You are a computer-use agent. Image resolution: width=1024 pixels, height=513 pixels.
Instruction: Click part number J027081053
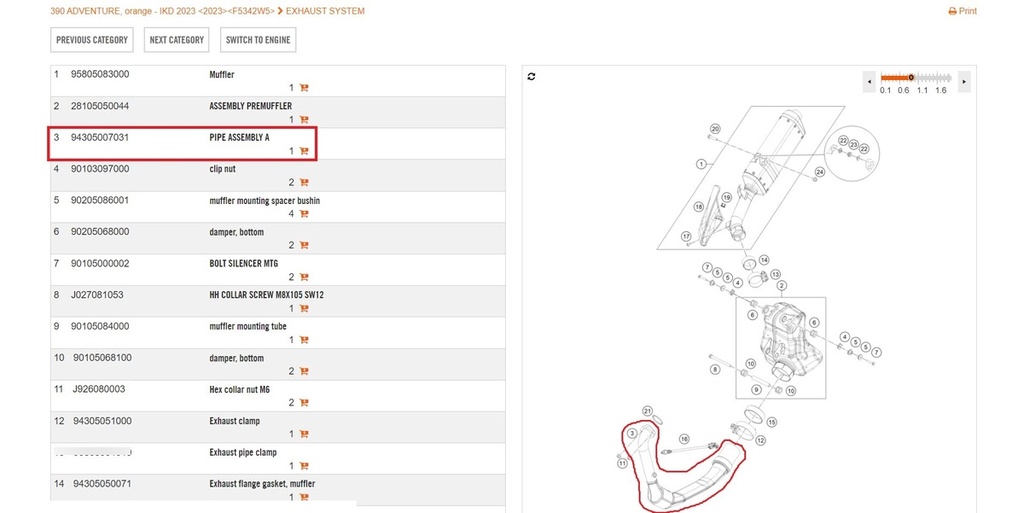pyautogui.click(x=97, y=294)
